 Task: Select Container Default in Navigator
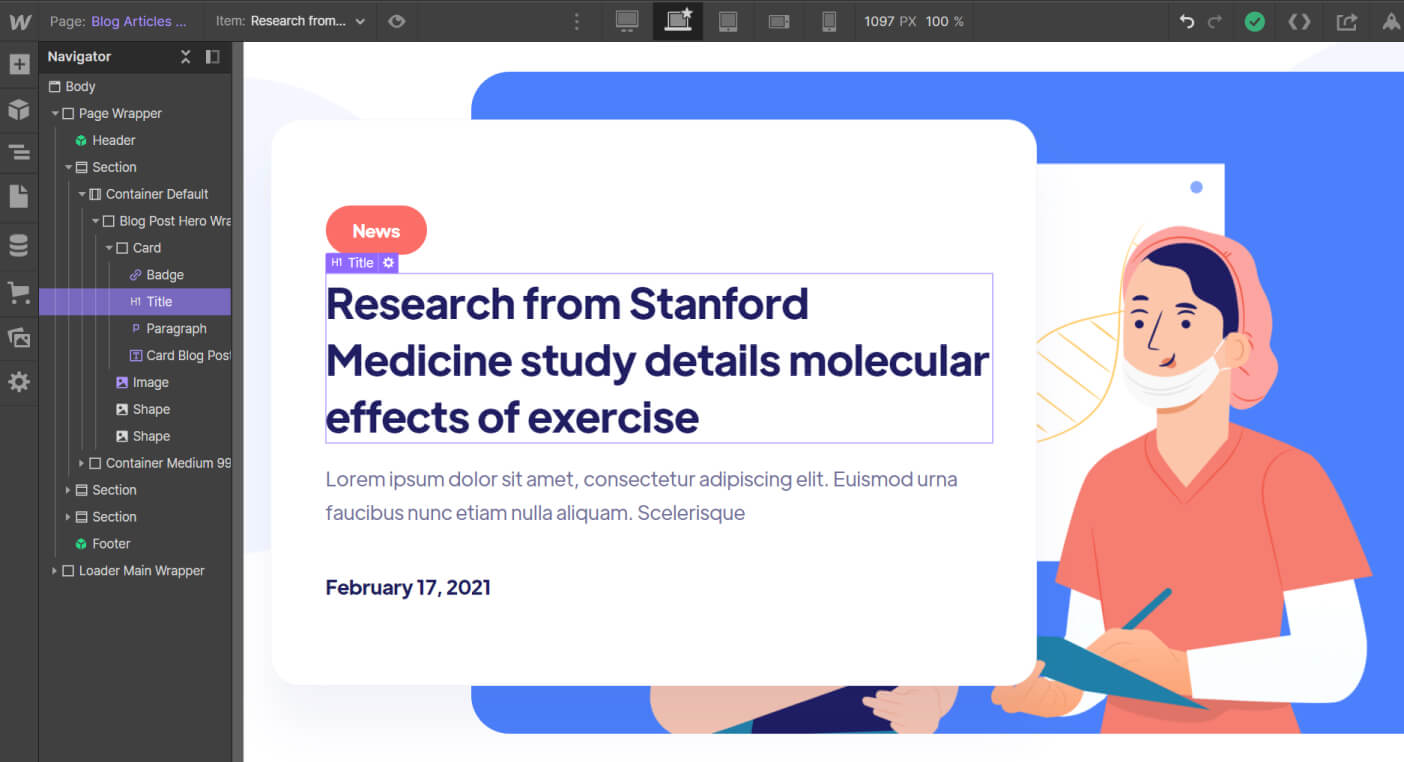tap(135, 194)
